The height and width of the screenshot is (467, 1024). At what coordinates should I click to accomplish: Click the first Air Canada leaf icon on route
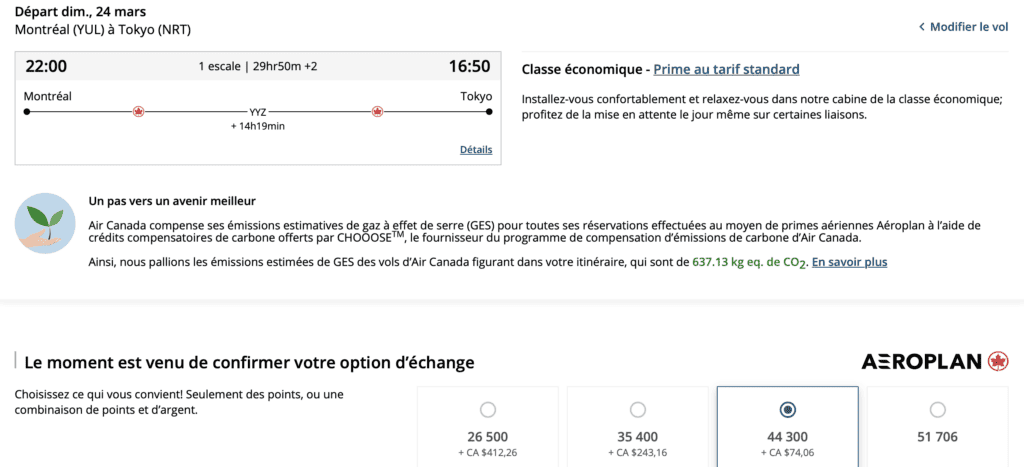(x=138, y=112)
